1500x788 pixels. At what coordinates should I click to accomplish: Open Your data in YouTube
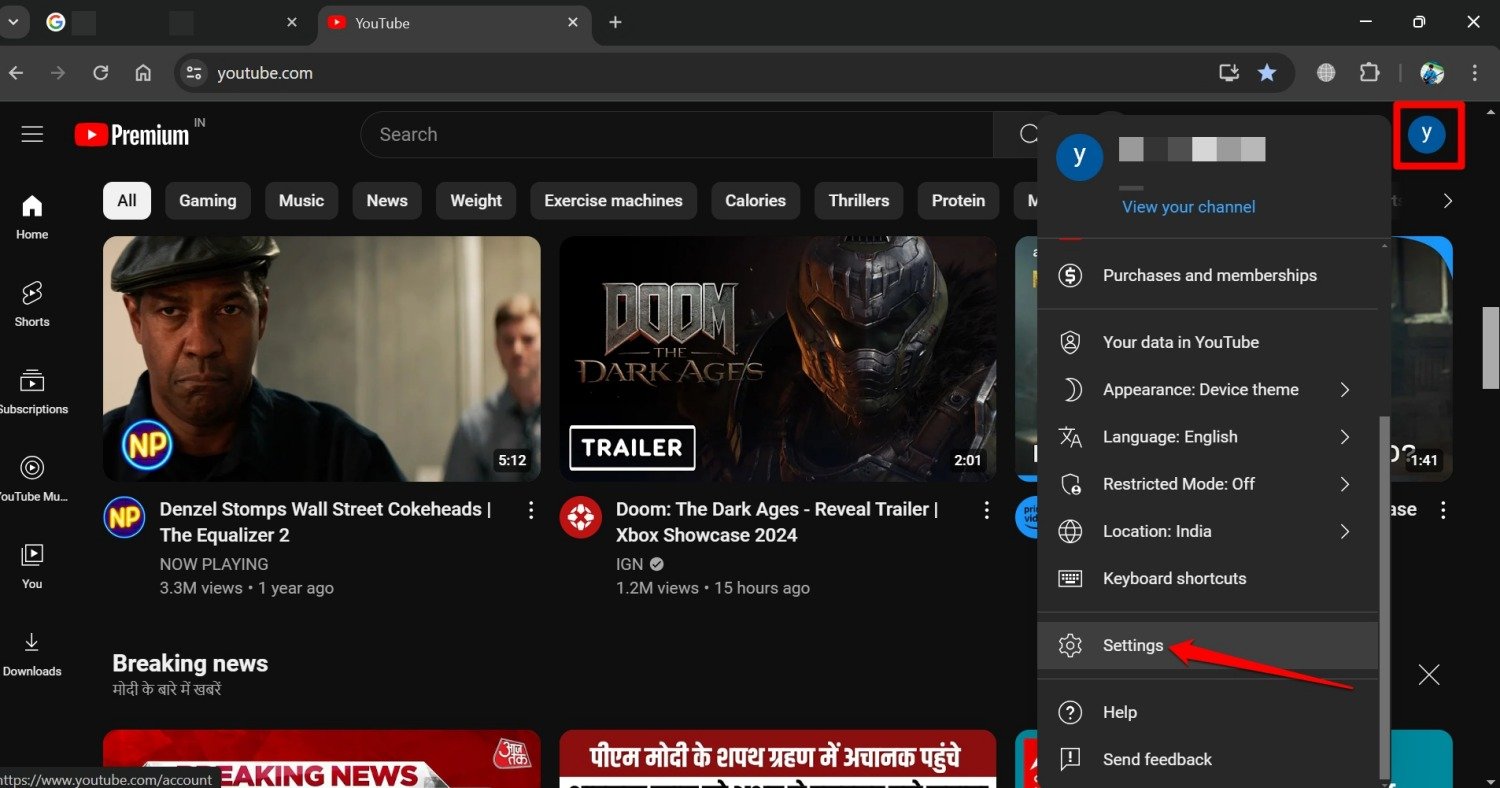click(1208, 342)
